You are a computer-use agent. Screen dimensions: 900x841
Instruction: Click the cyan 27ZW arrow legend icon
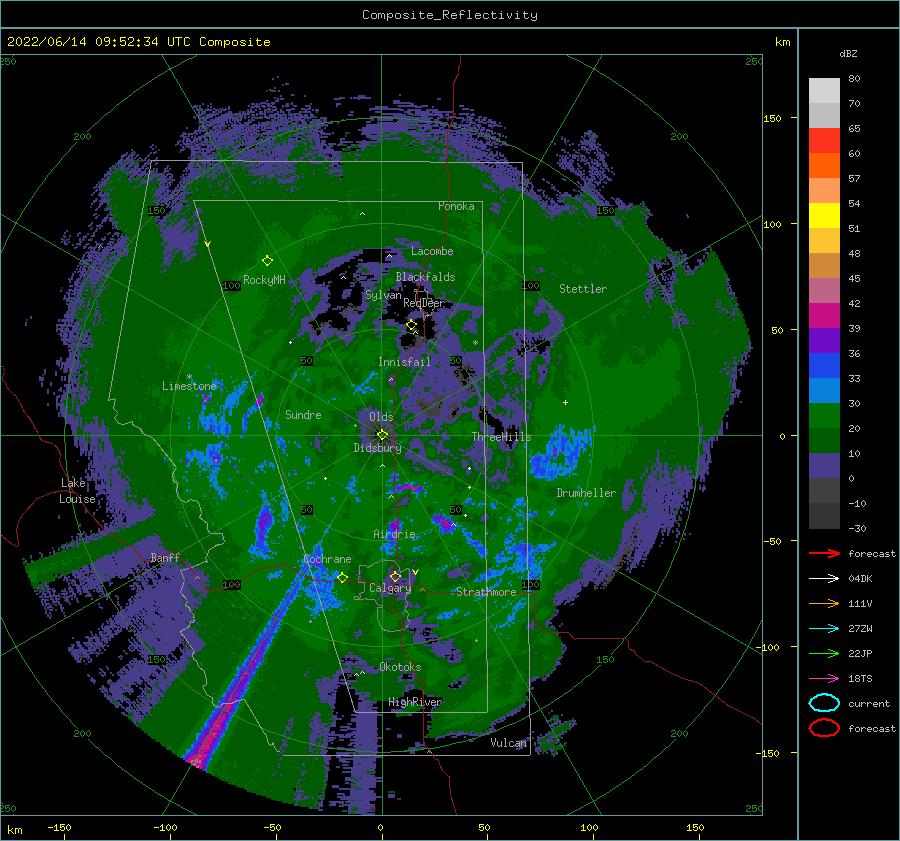click(x=824, y=629)
